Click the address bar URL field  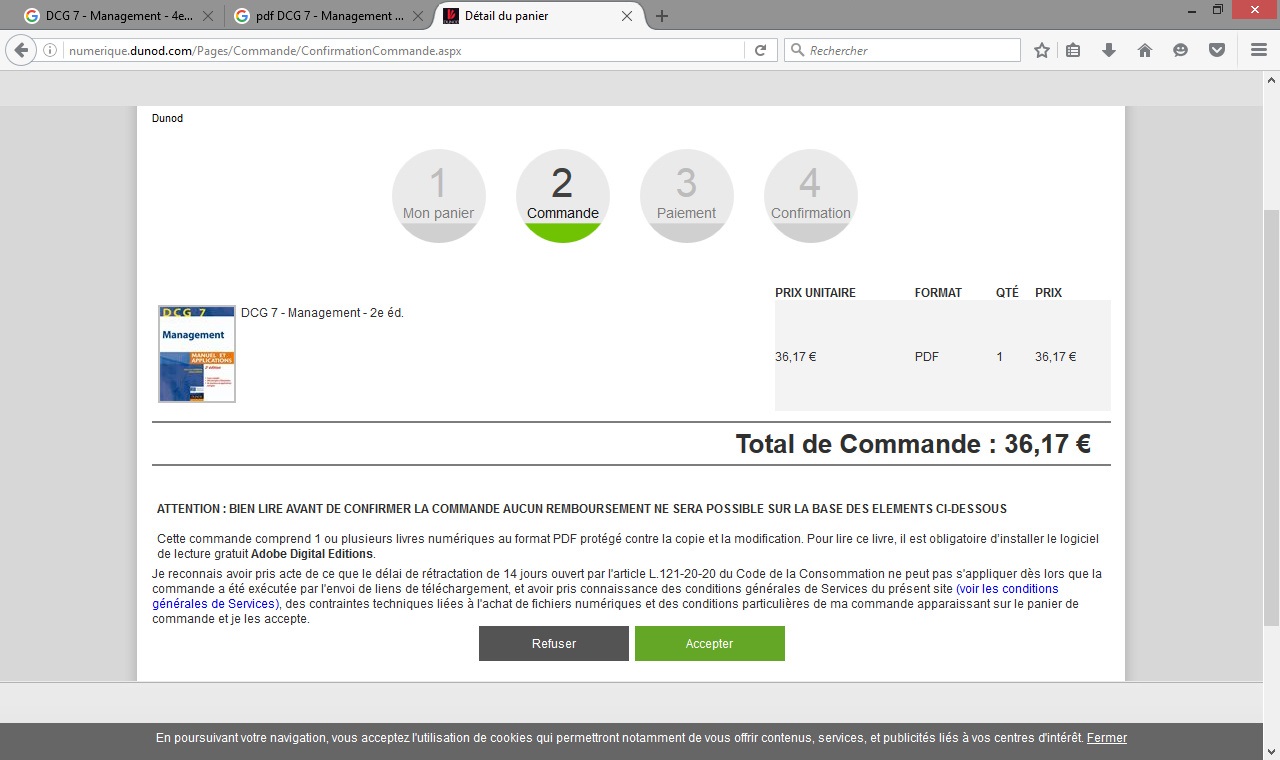(404, 50)
